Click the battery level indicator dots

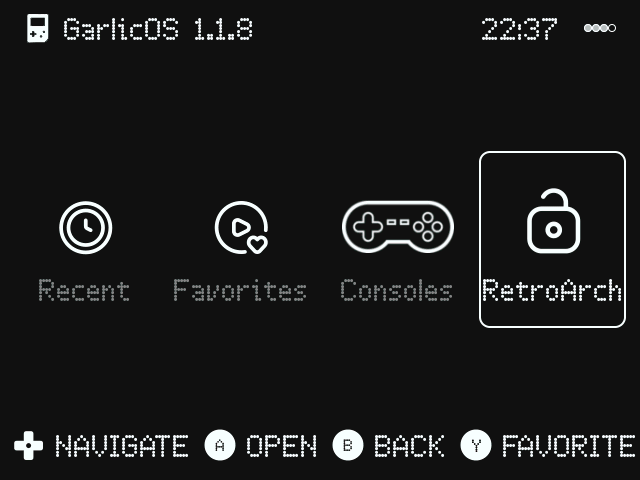coord(600,28)
